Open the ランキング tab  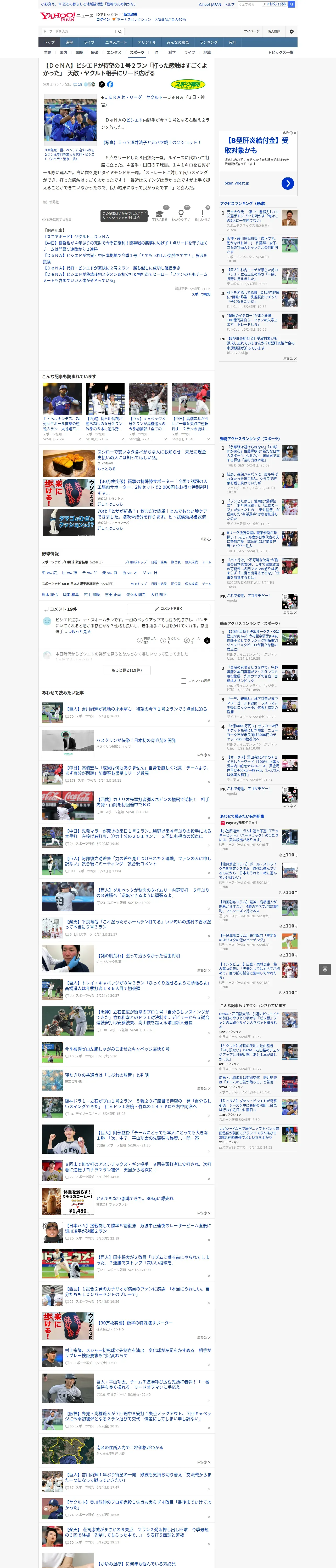pyautogui.click(x=209, y=43)
